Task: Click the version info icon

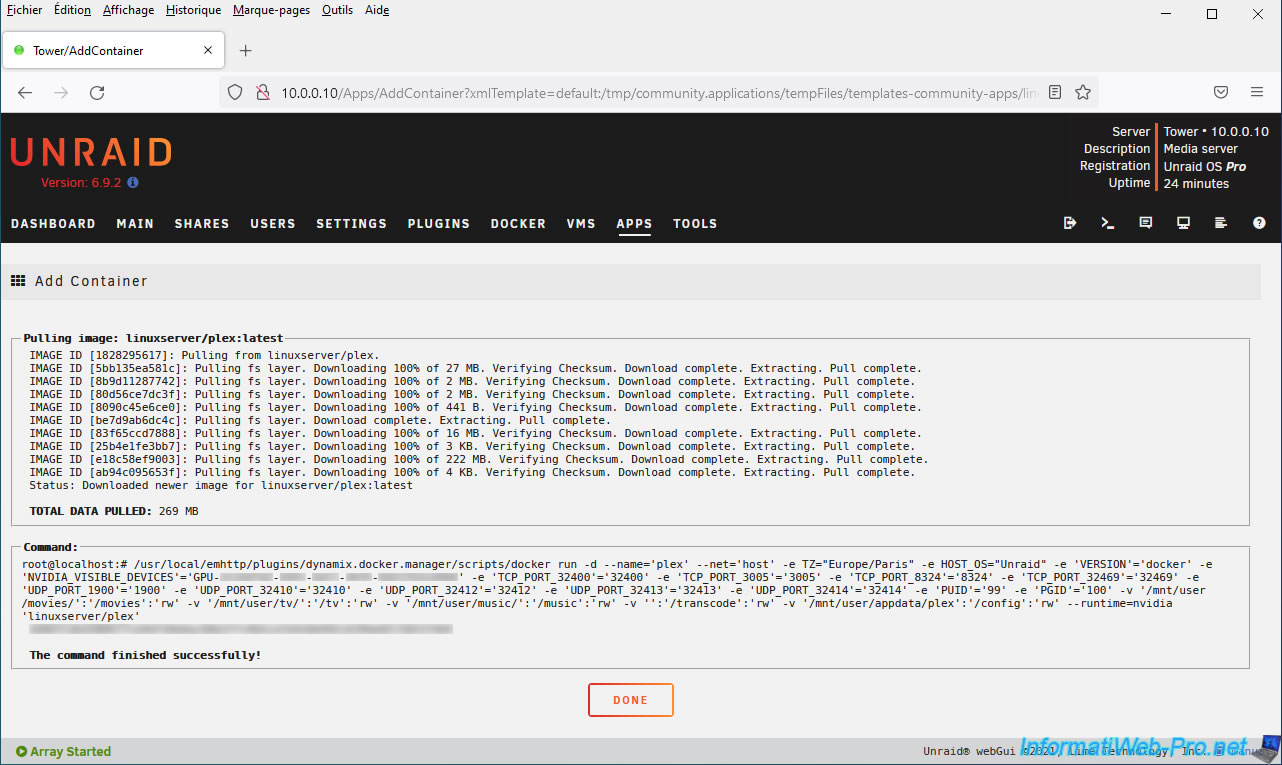Action: (133, 183)
